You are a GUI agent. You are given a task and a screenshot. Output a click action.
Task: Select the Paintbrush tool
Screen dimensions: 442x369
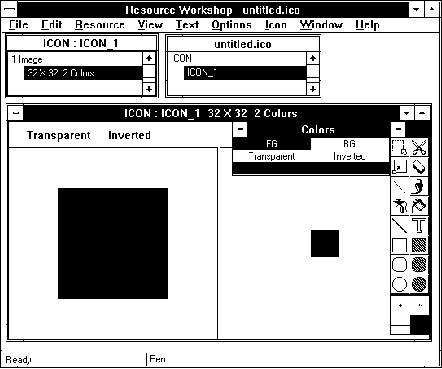click(x=419, y=186)
